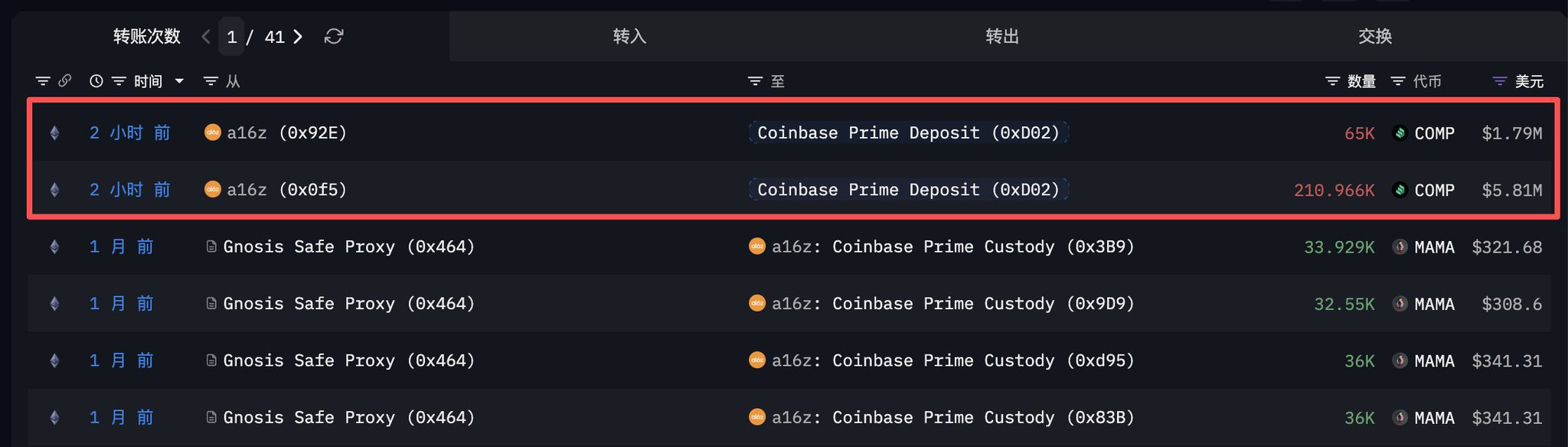Open the 代币 token column filter
The width and height of the screenshot is (1568, 447).
coord(1398,81)
